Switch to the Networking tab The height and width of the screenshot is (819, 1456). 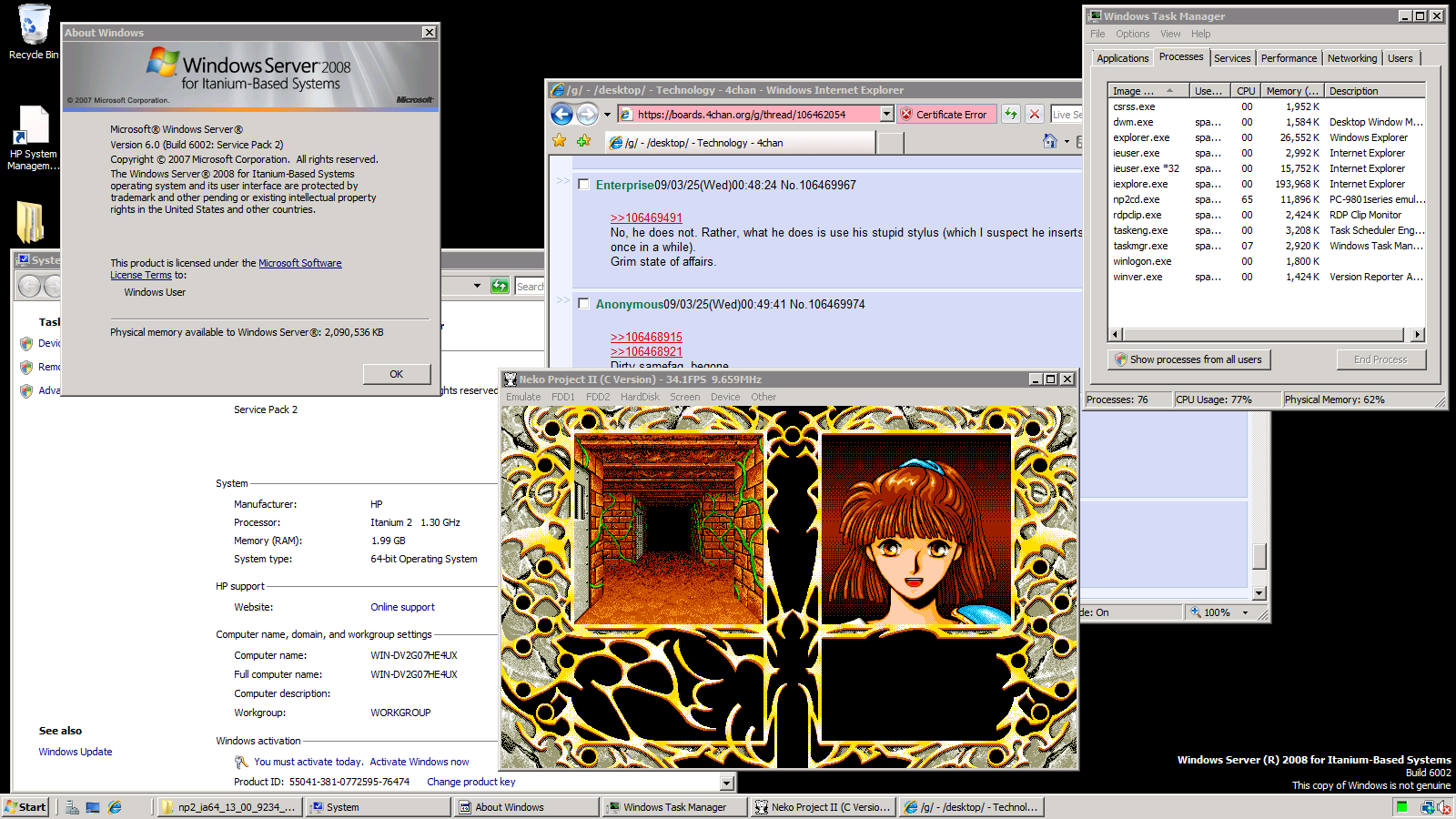tap(1352, 58)
